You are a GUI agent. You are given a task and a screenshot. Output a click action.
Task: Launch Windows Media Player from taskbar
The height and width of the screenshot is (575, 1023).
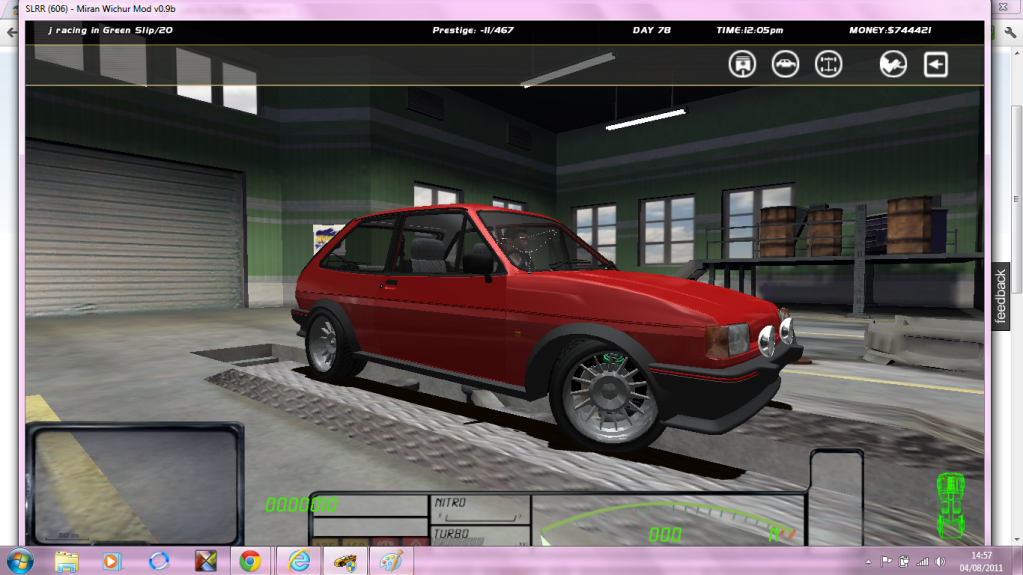point(112,561)
